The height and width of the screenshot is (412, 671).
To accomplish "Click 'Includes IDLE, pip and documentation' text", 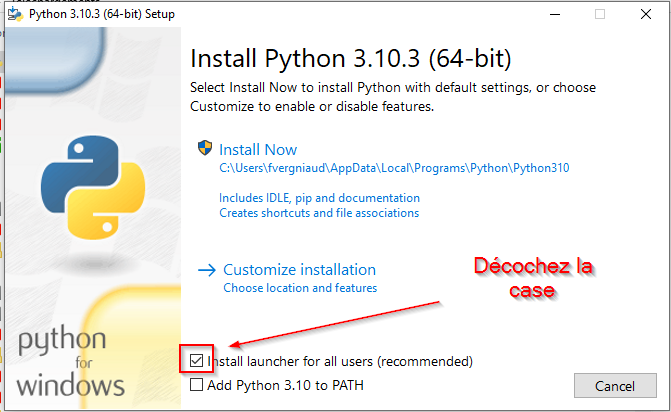I will [319, 198].
